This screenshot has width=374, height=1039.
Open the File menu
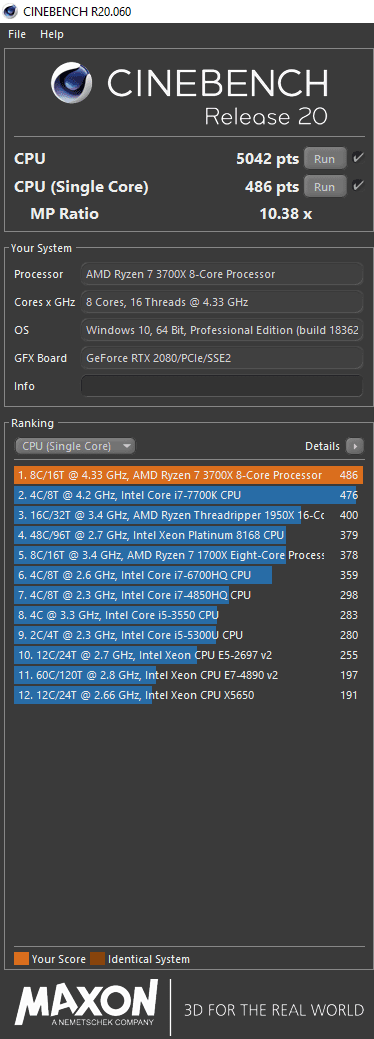point(17,34)
